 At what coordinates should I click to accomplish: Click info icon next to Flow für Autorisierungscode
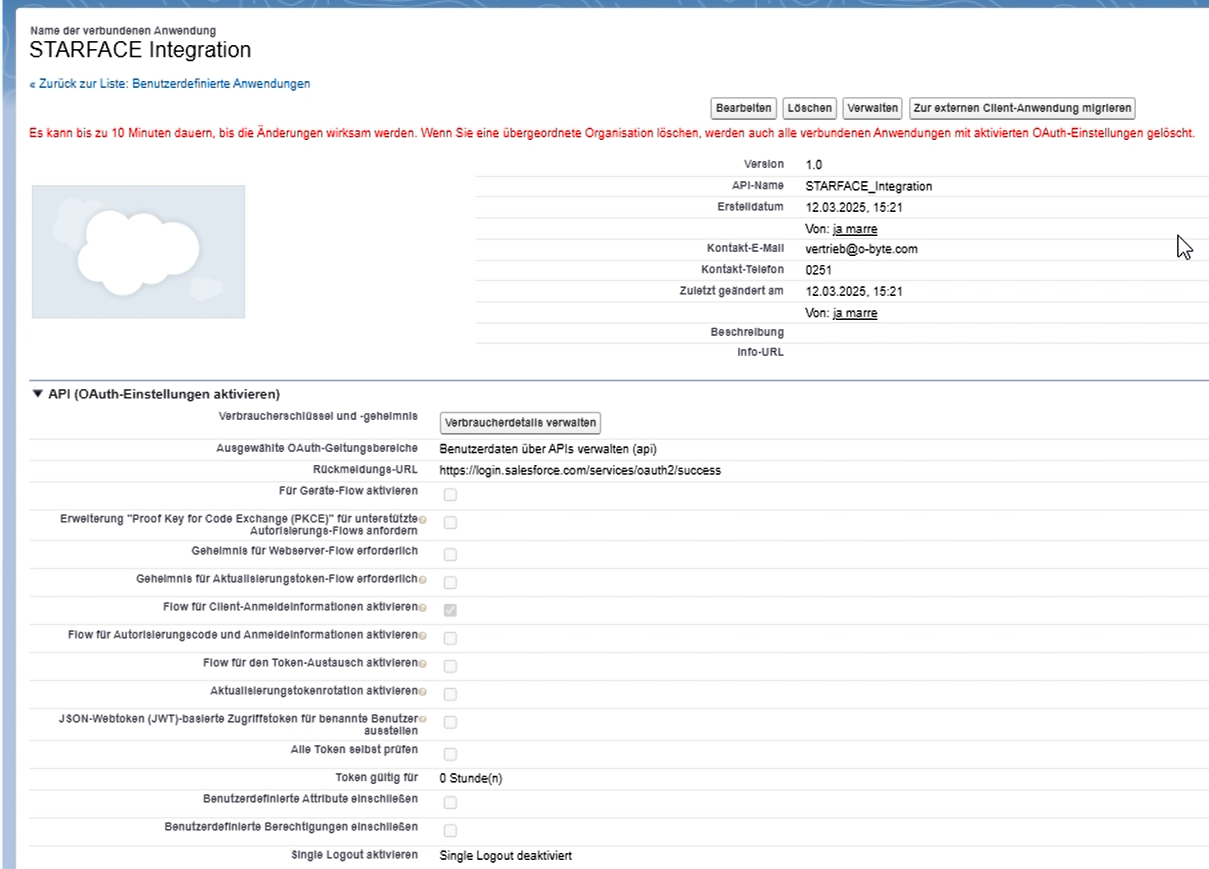pos(423,636)
